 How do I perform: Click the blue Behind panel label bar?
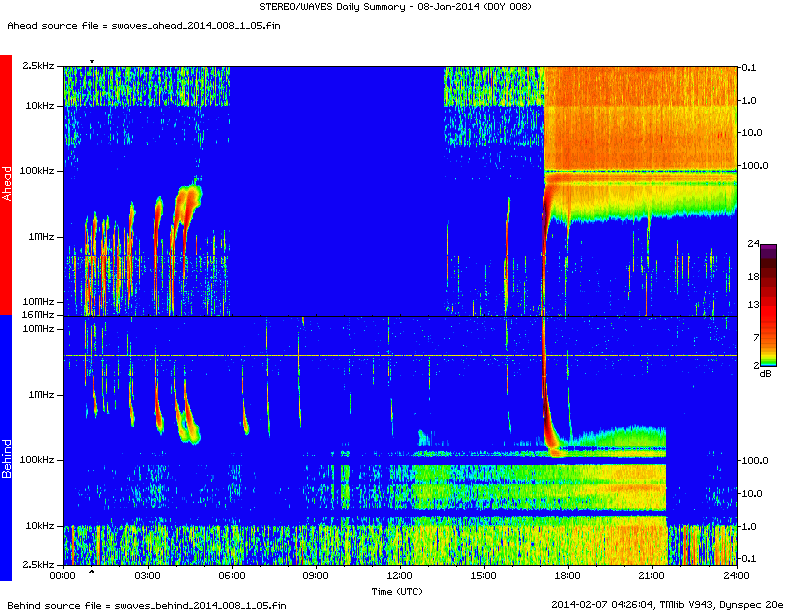pos(6,448)
